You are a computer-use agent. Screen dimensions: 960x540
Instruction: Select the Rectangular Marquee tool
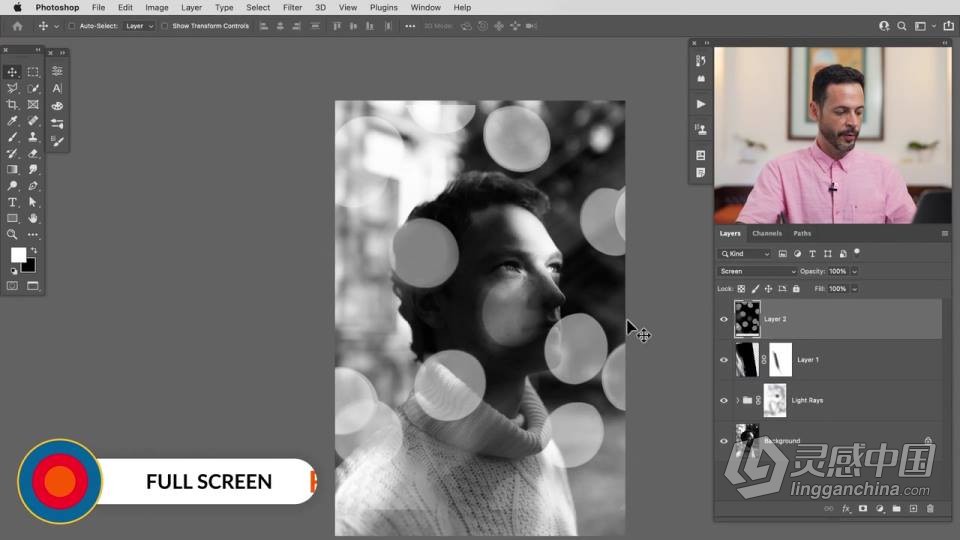33,72
